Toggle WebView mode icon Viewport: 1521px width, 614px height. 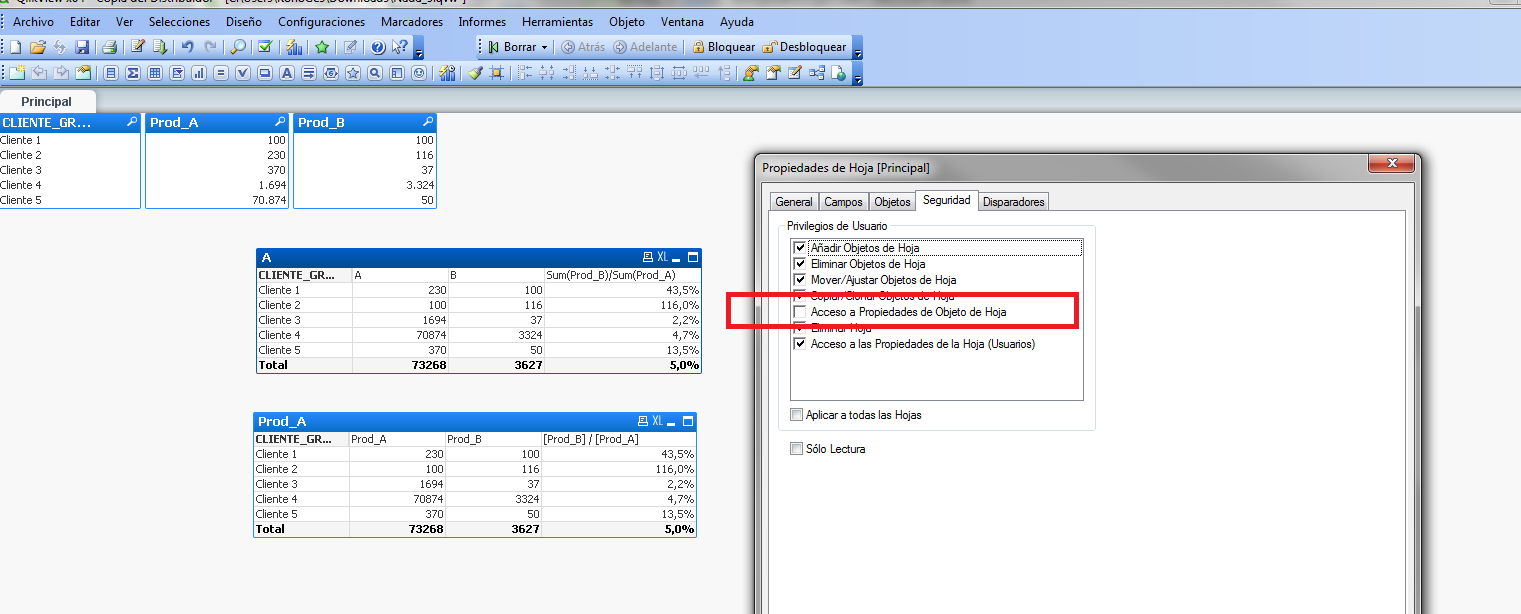[838, 73]
